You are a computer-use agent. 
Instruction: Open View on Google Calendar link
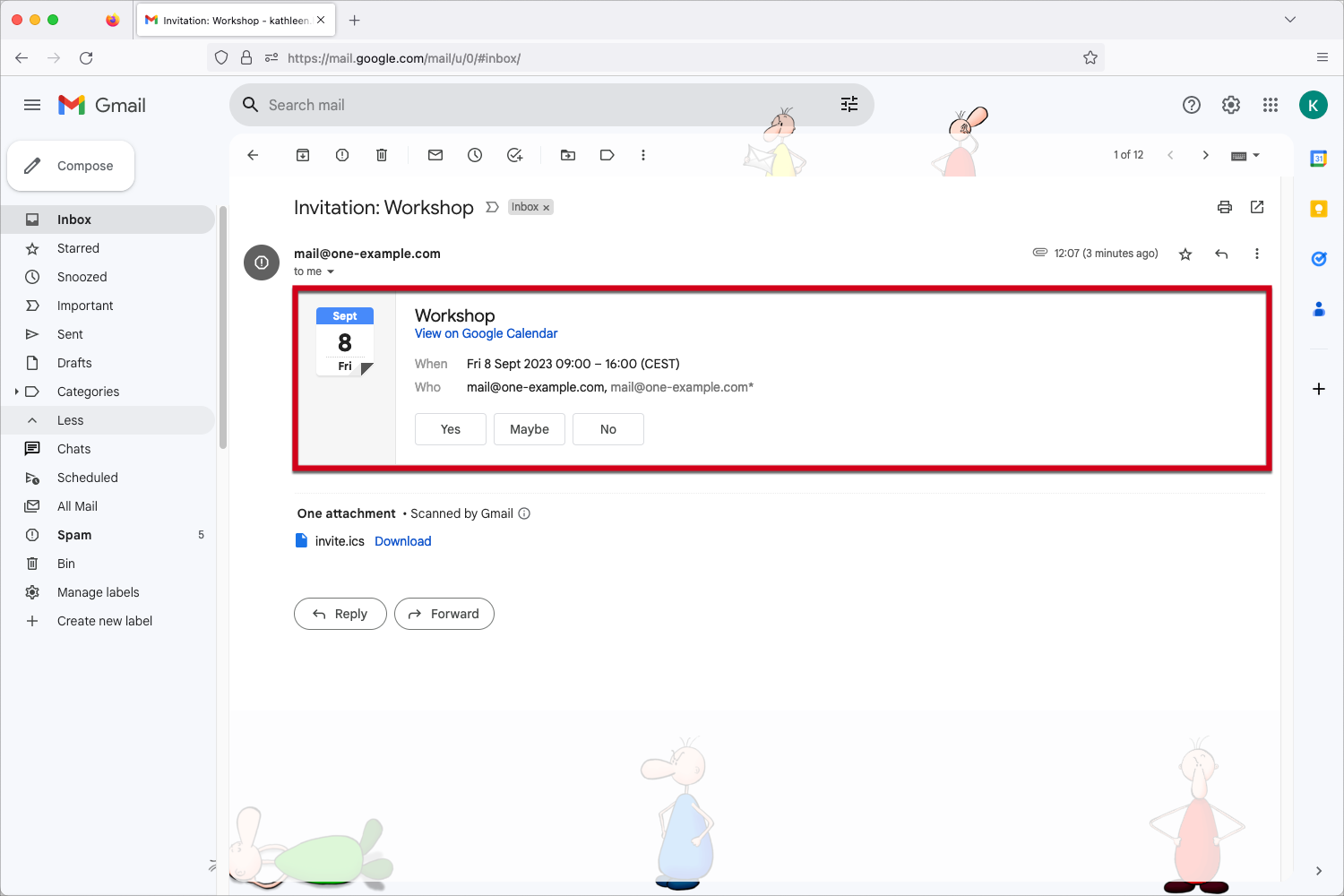[486, 332]
